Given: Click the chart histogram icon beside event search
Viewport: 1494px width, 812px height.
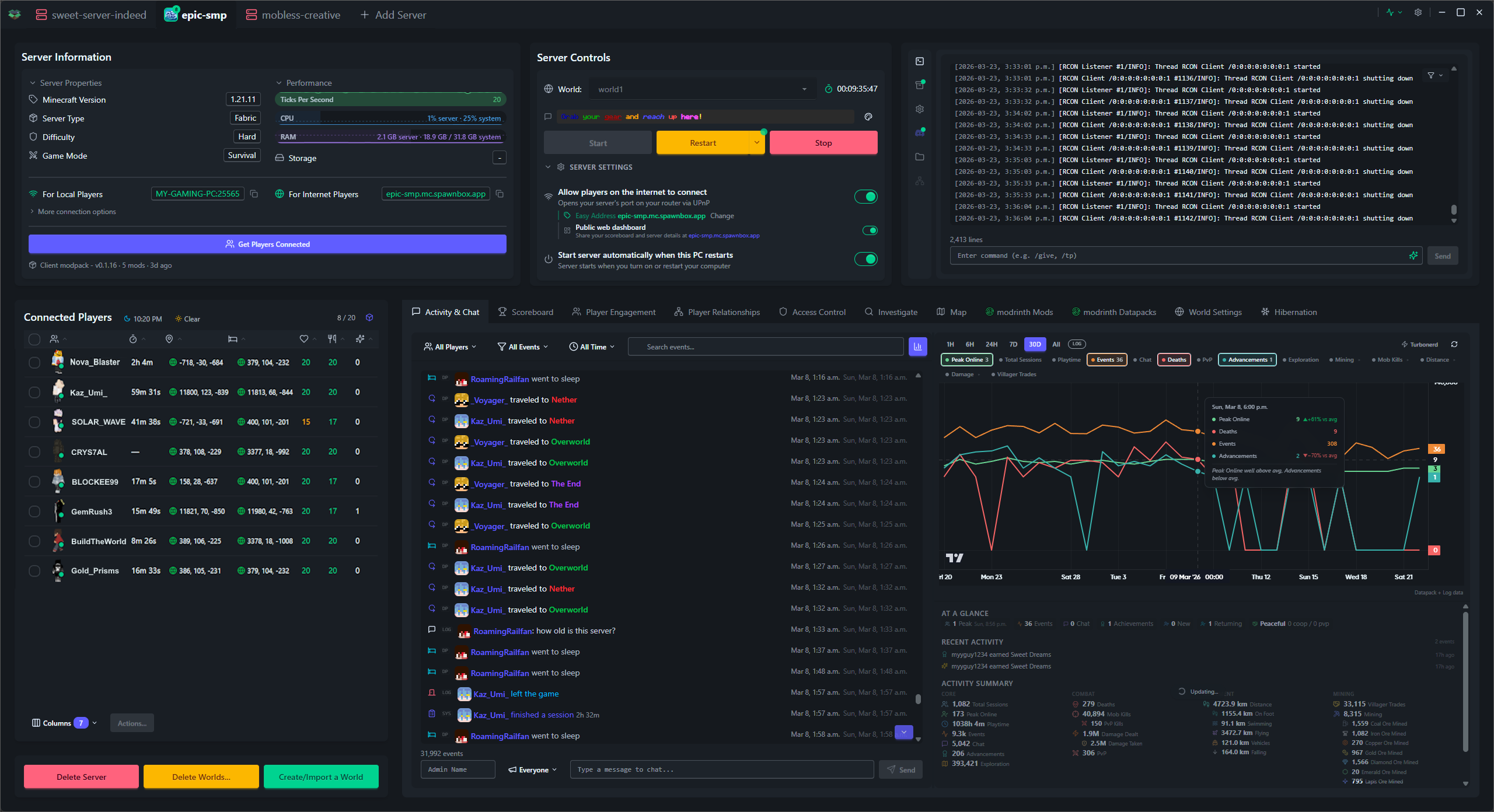Looking at the screenshot, I should tap(918, 346).
